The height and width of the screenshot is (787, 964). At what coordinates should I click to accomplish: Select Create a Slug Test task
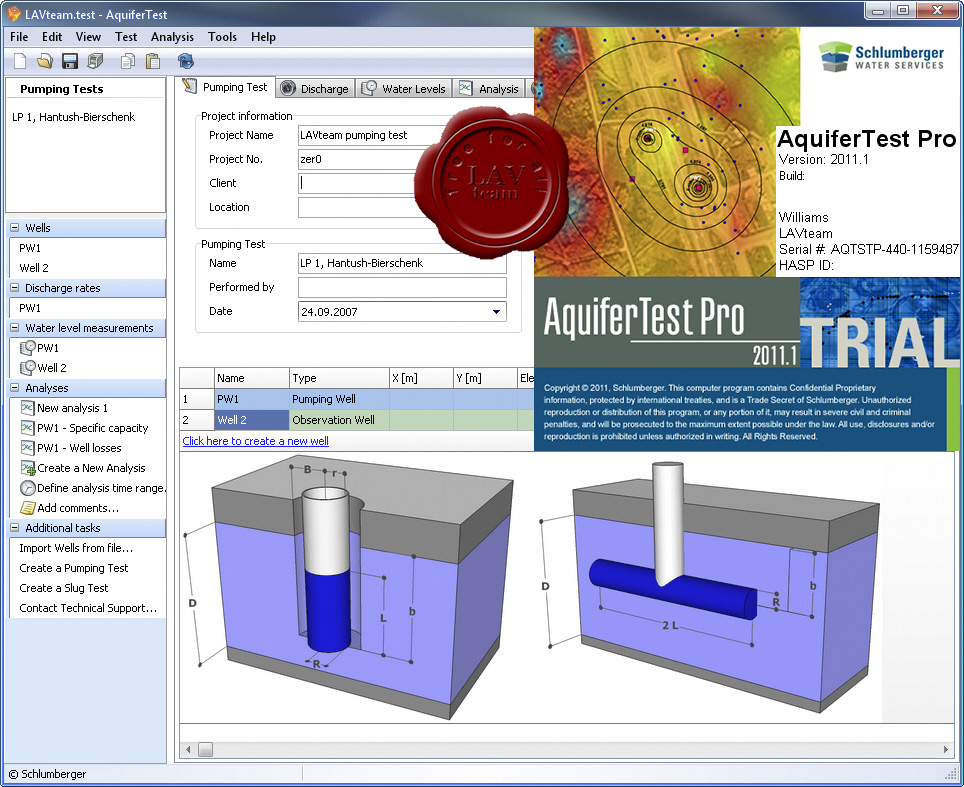(63, 588)
